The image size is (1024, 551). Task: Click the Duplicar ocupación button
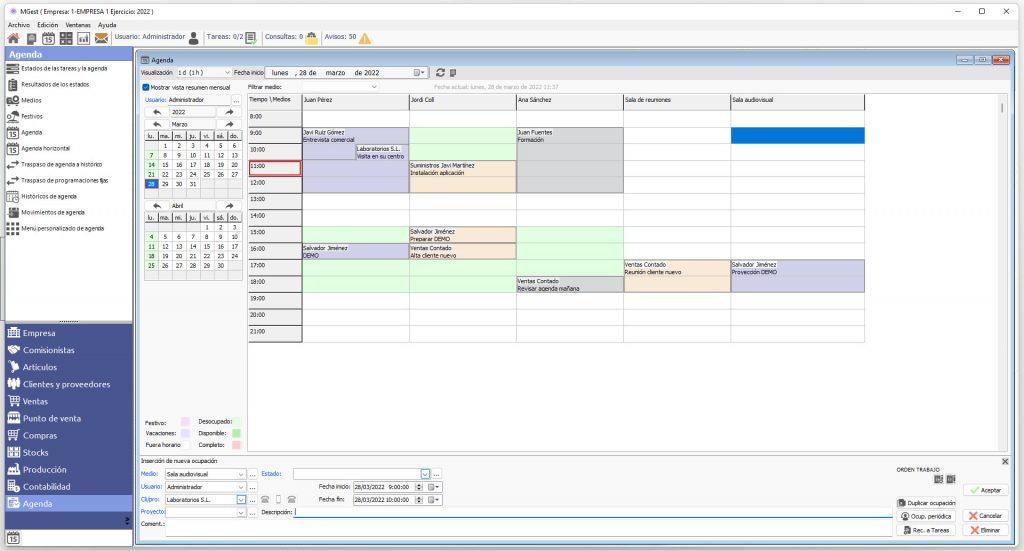click(926, 503)
